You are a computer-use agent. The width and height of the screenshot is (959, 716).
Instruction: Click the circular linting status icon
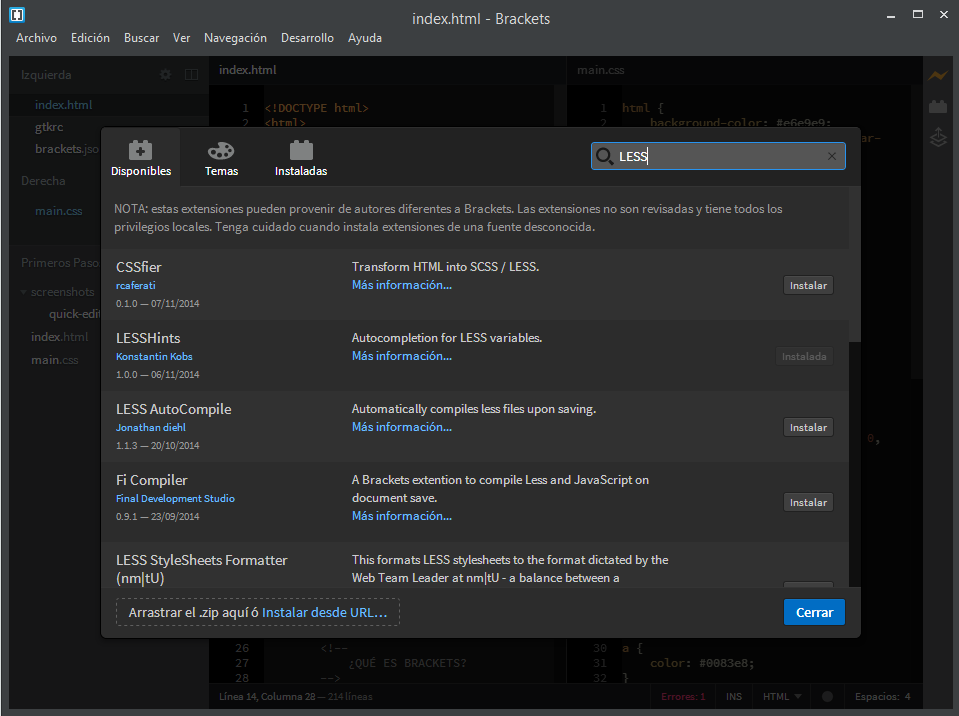click(x=828, y=696)
